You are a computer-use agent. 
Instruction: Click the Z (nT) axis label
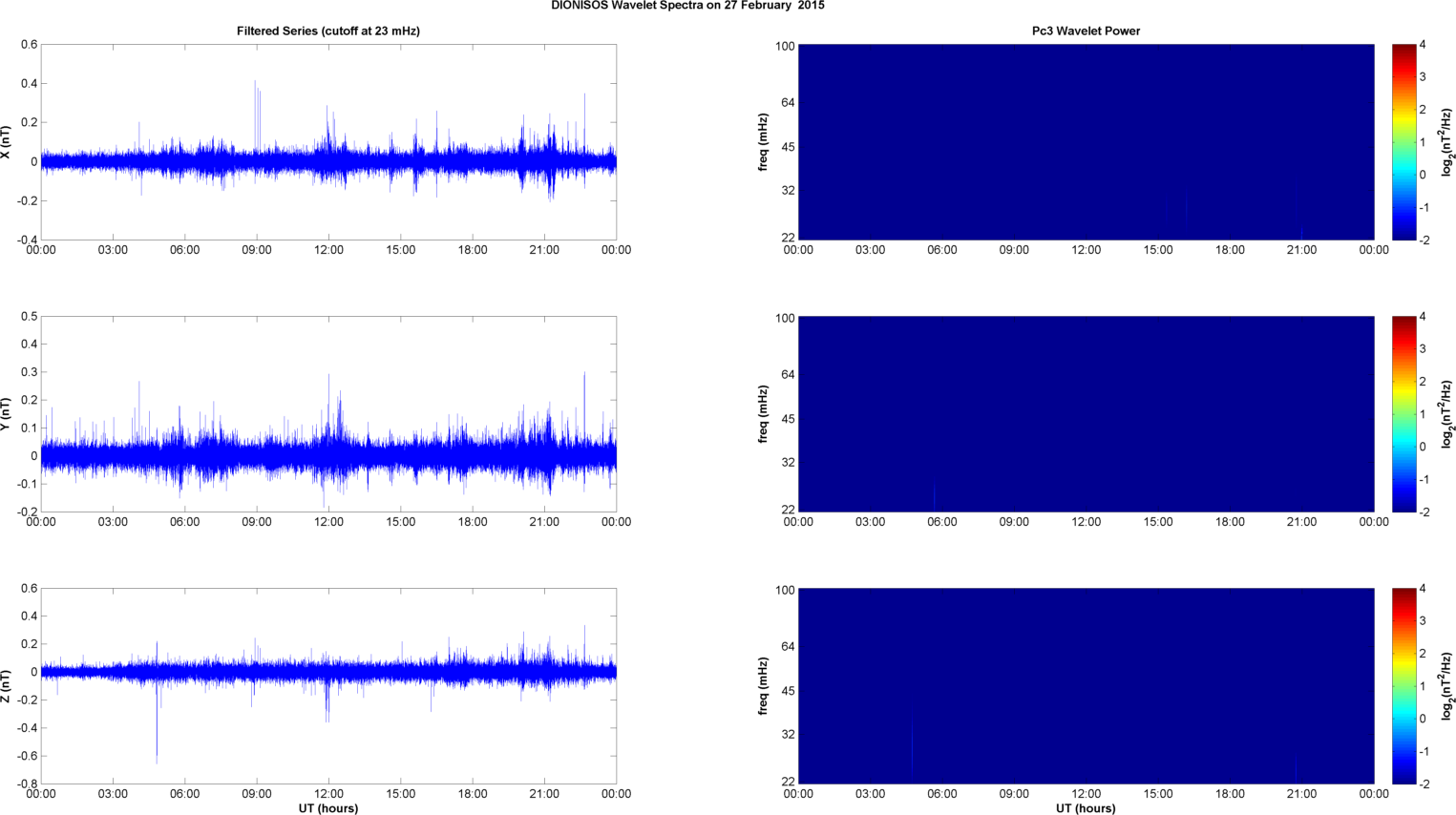click(x=6, y=686)
